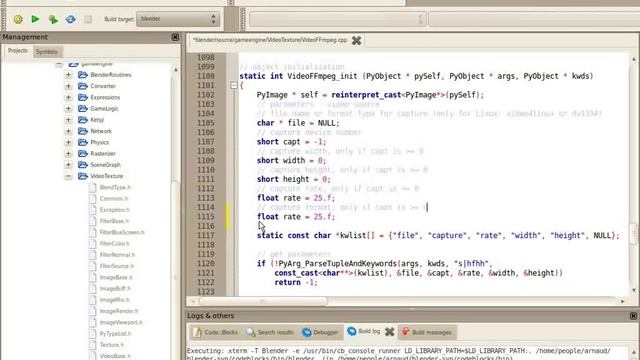Select the Network folder icon

83,131
